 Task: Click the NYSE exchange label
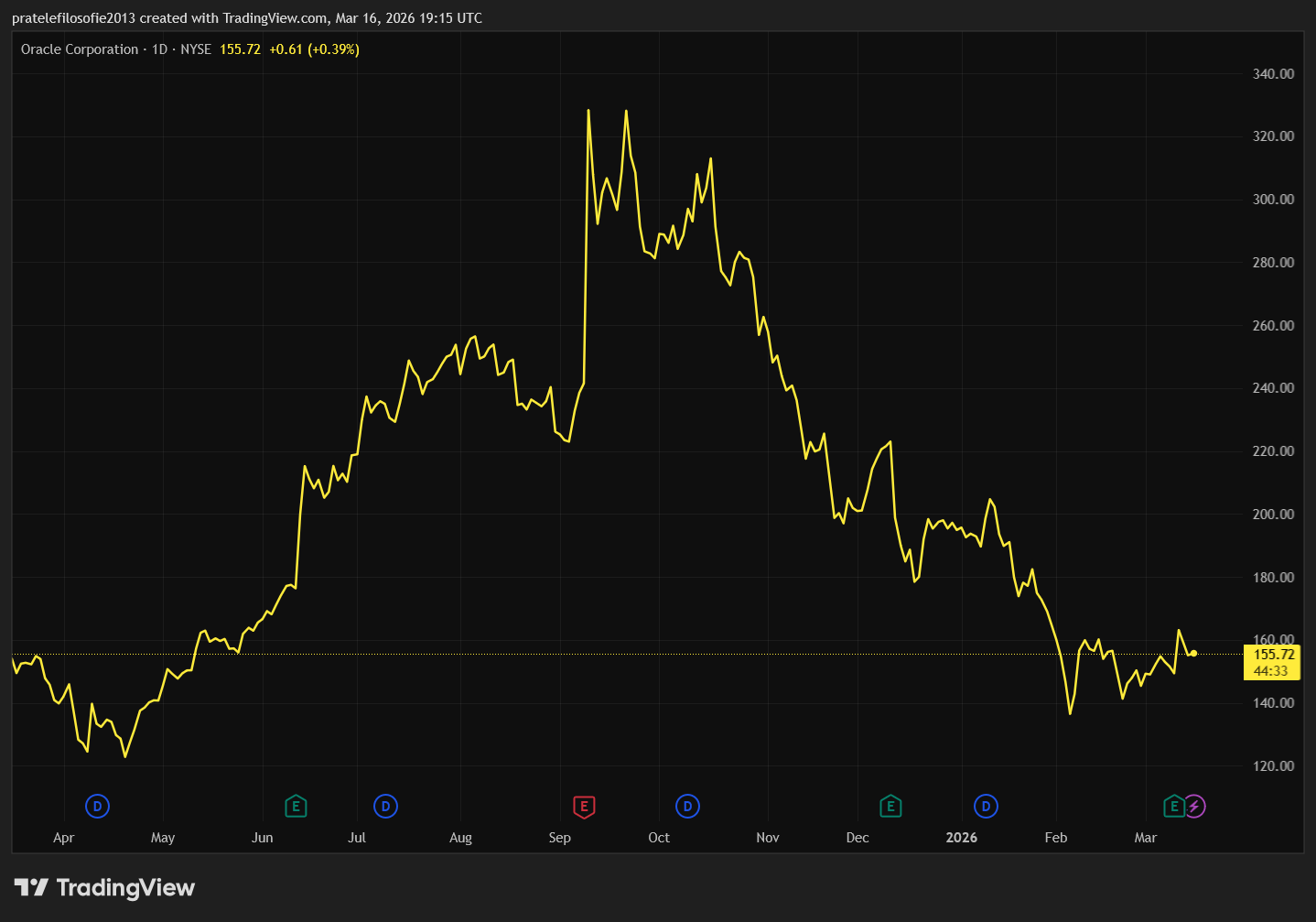tap(196, 49)
